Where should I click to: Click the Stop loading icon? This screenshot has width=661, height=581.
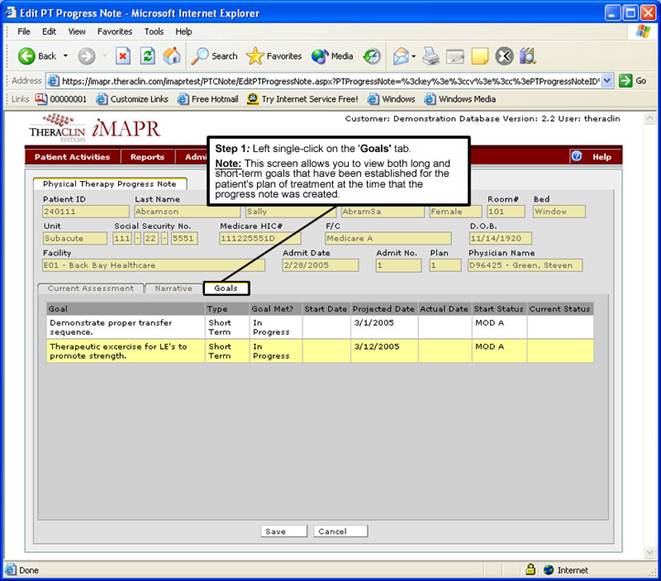(123, 56)
